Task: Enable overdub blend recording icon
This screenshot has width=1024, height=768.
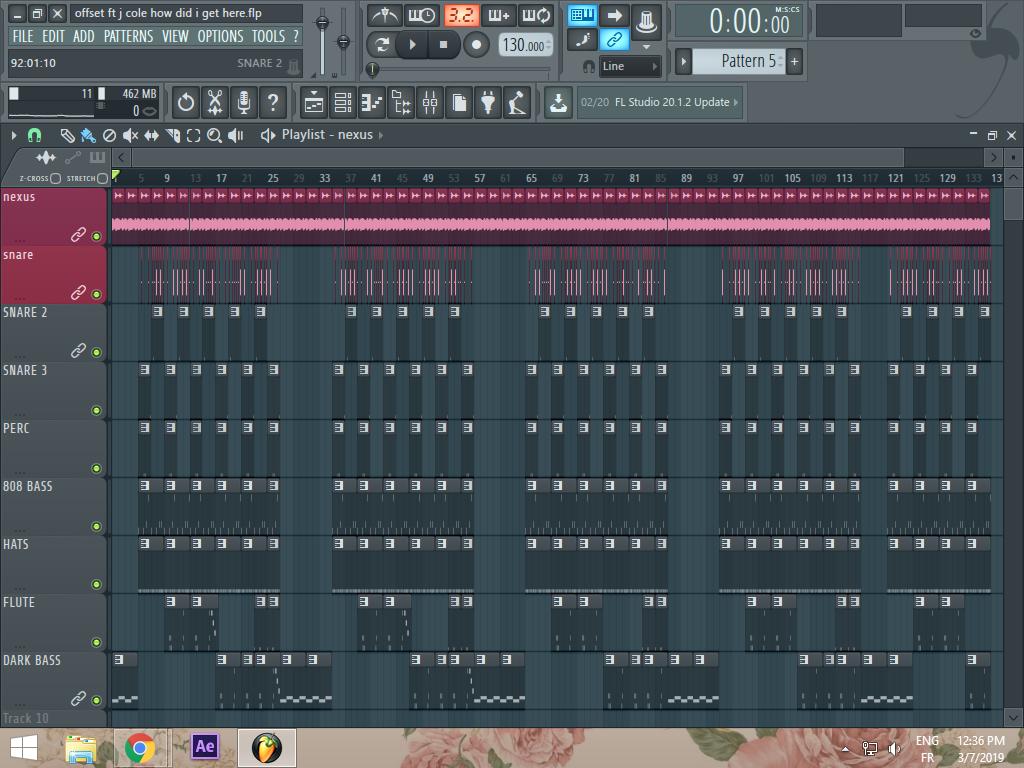Action: pyautogui.click(x=499, y=15)
